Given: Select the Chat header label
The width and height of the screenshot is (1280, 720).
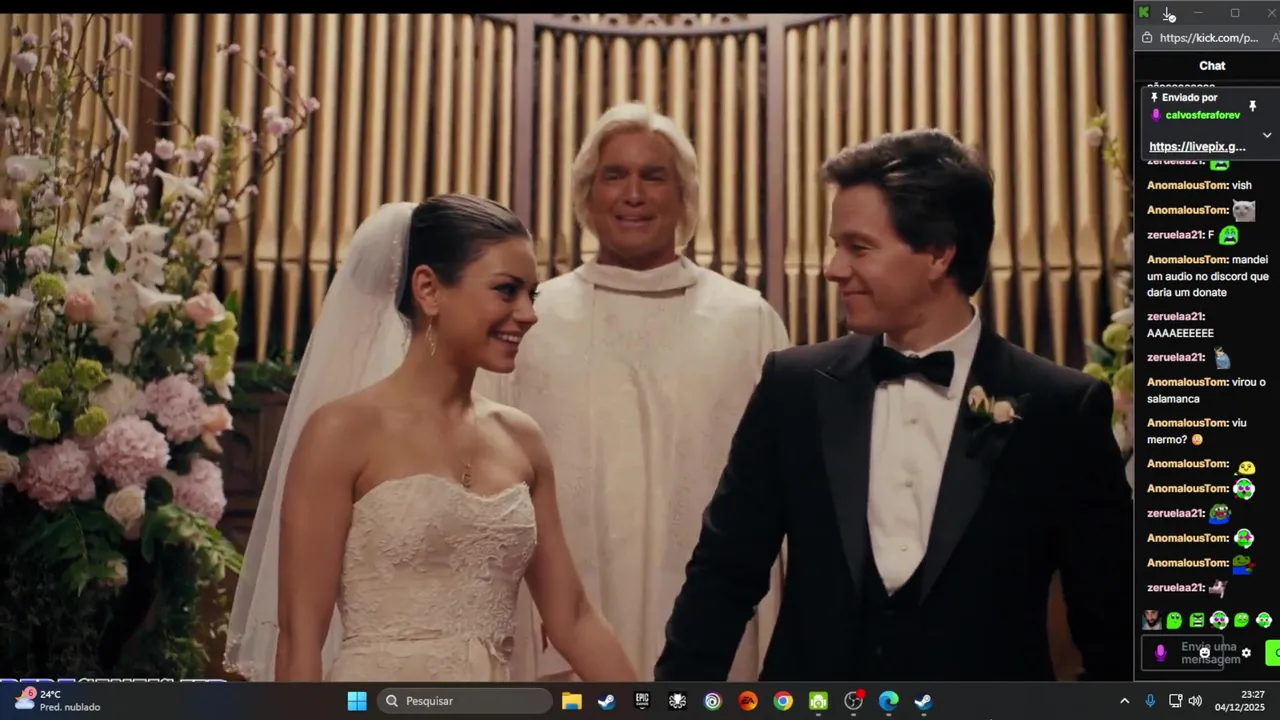Looking at the screenshot, I should click(1212, 65).
